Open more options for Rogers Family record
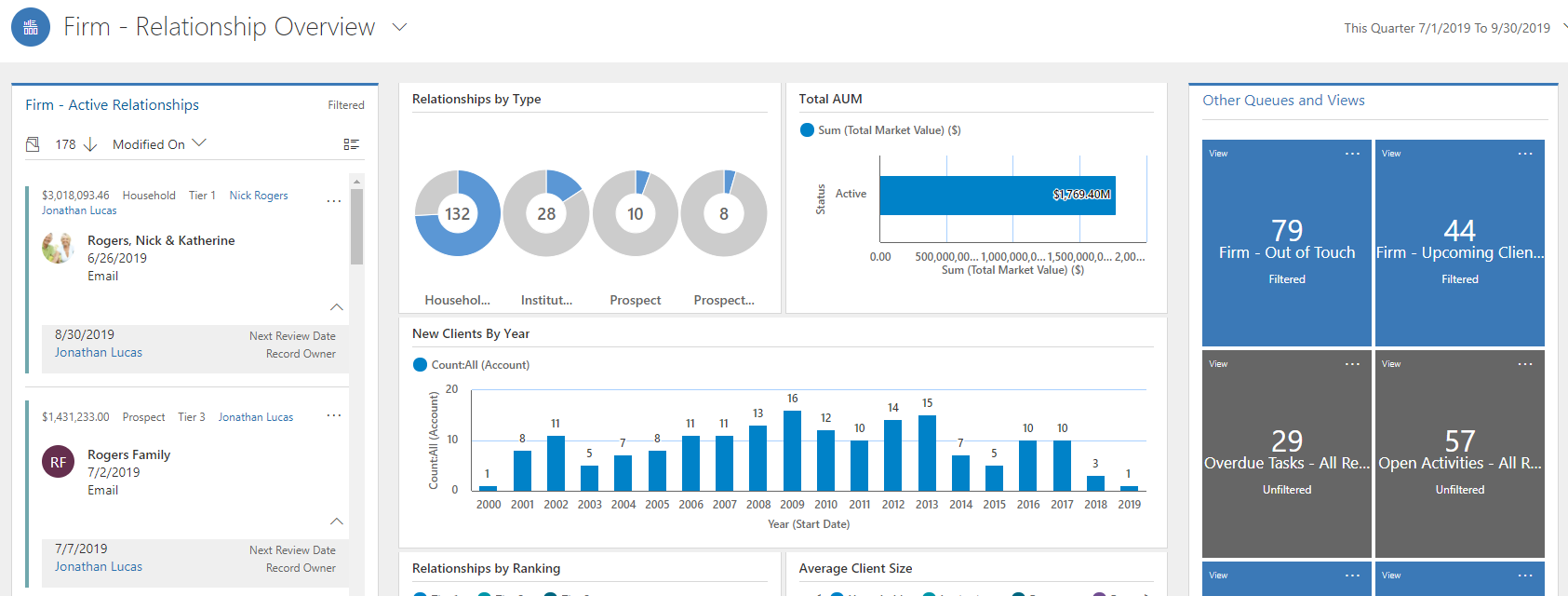This screenshot has width=1568, height=596. point(334,415)
